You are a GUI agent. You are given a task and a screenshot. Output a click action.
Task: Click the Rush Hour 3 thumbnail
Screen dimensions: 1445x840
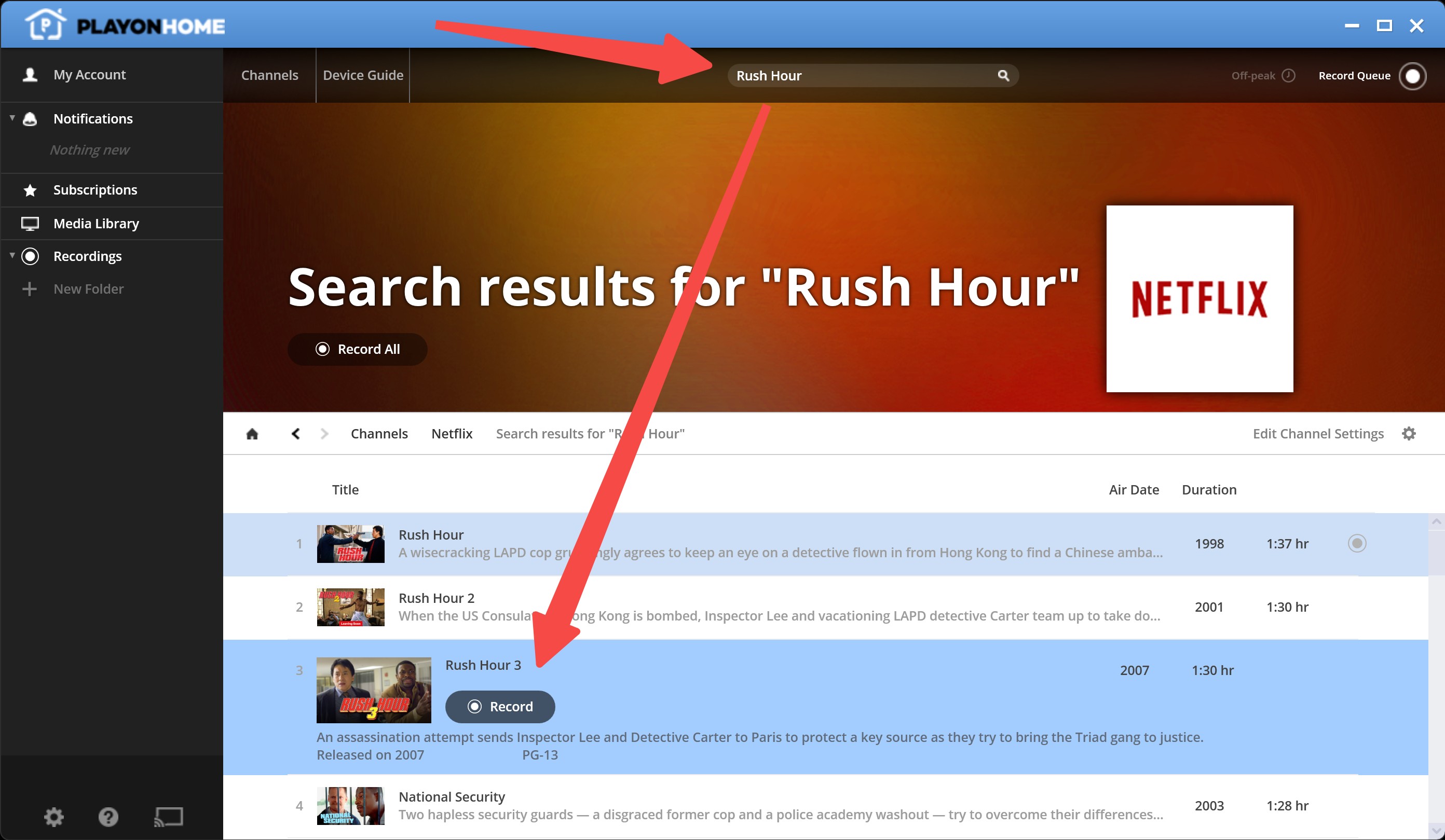tap(374, 690)
